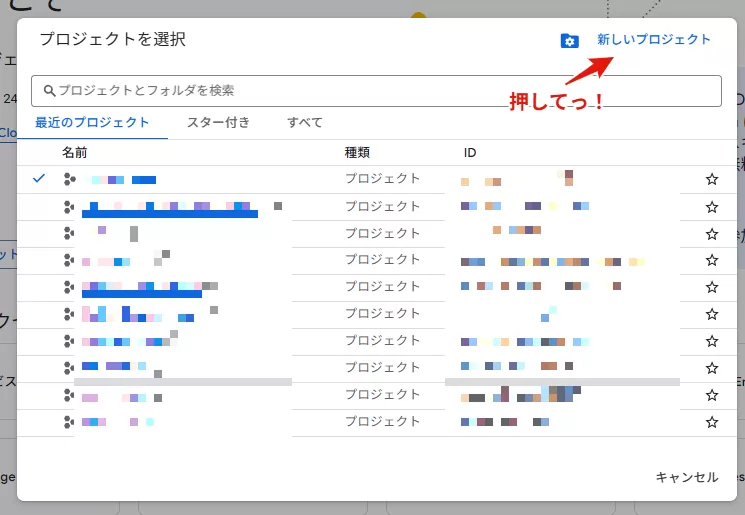Click the blue checkmark on the selected project
Image resolution: width=745 pixels, height=515 pixels.
click(x=39, y=178)
